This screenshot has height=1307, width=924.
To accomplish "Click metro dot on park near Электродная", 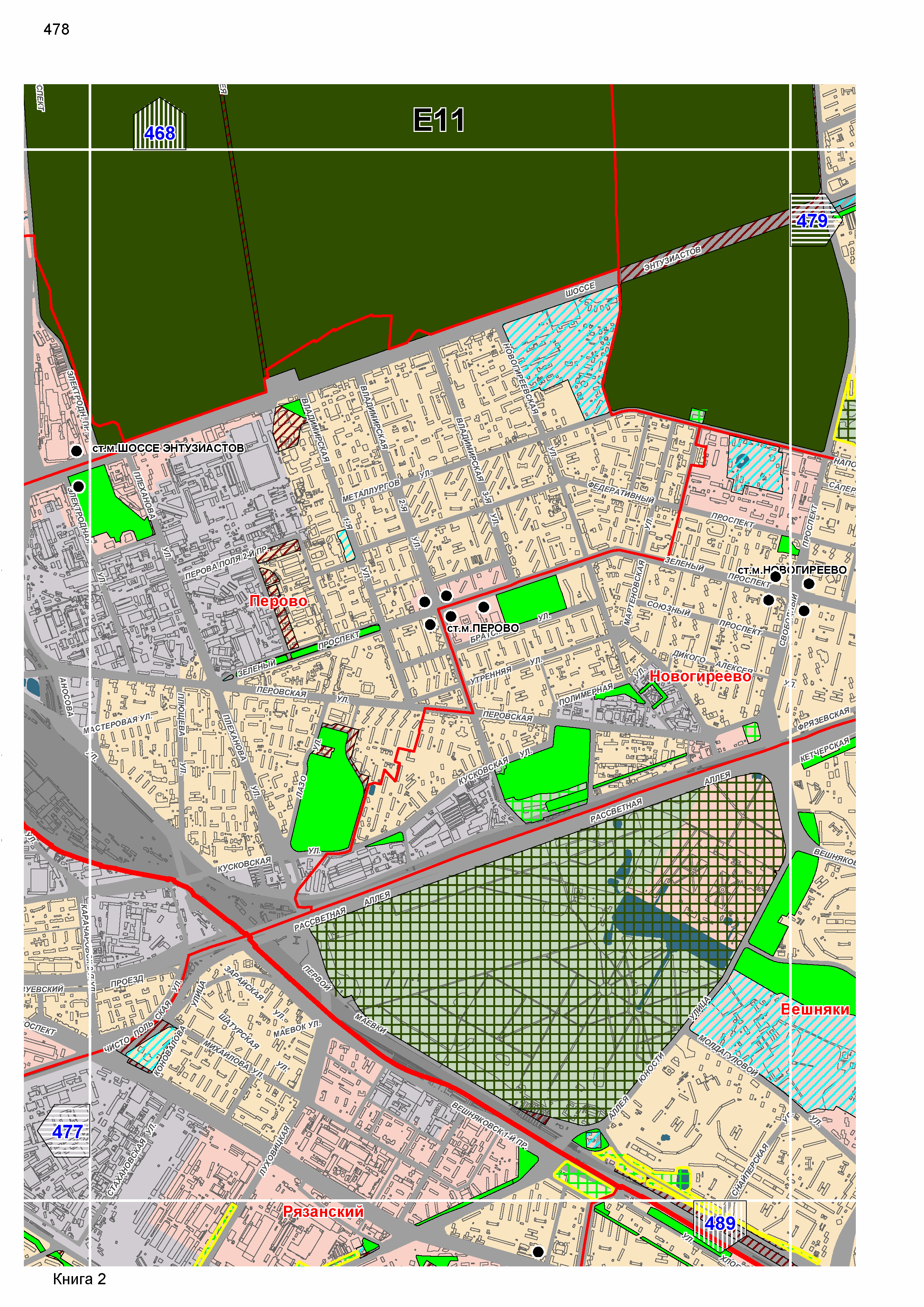I will (x=79, y=486).
